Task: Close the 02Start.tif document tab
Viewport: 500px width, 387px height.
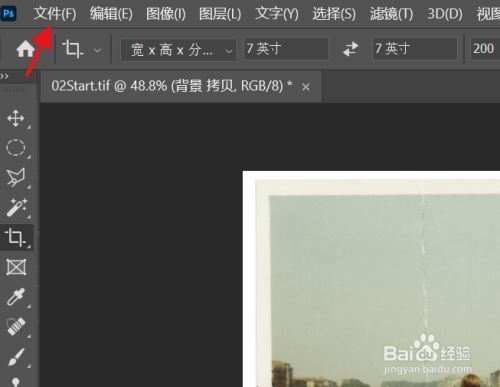Action: tap(306, 87)
